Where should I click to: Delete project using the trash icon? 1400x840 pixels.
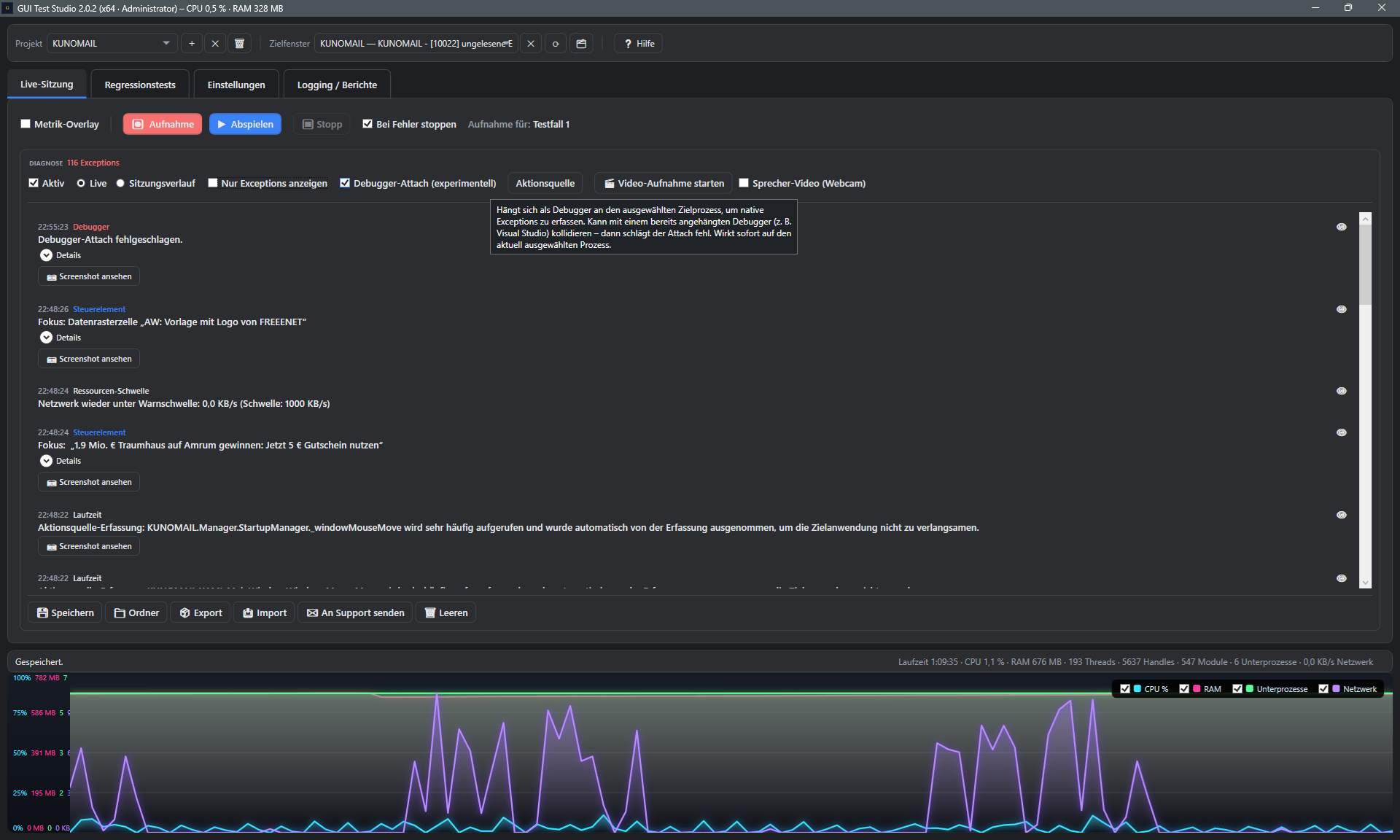[239, 44]
